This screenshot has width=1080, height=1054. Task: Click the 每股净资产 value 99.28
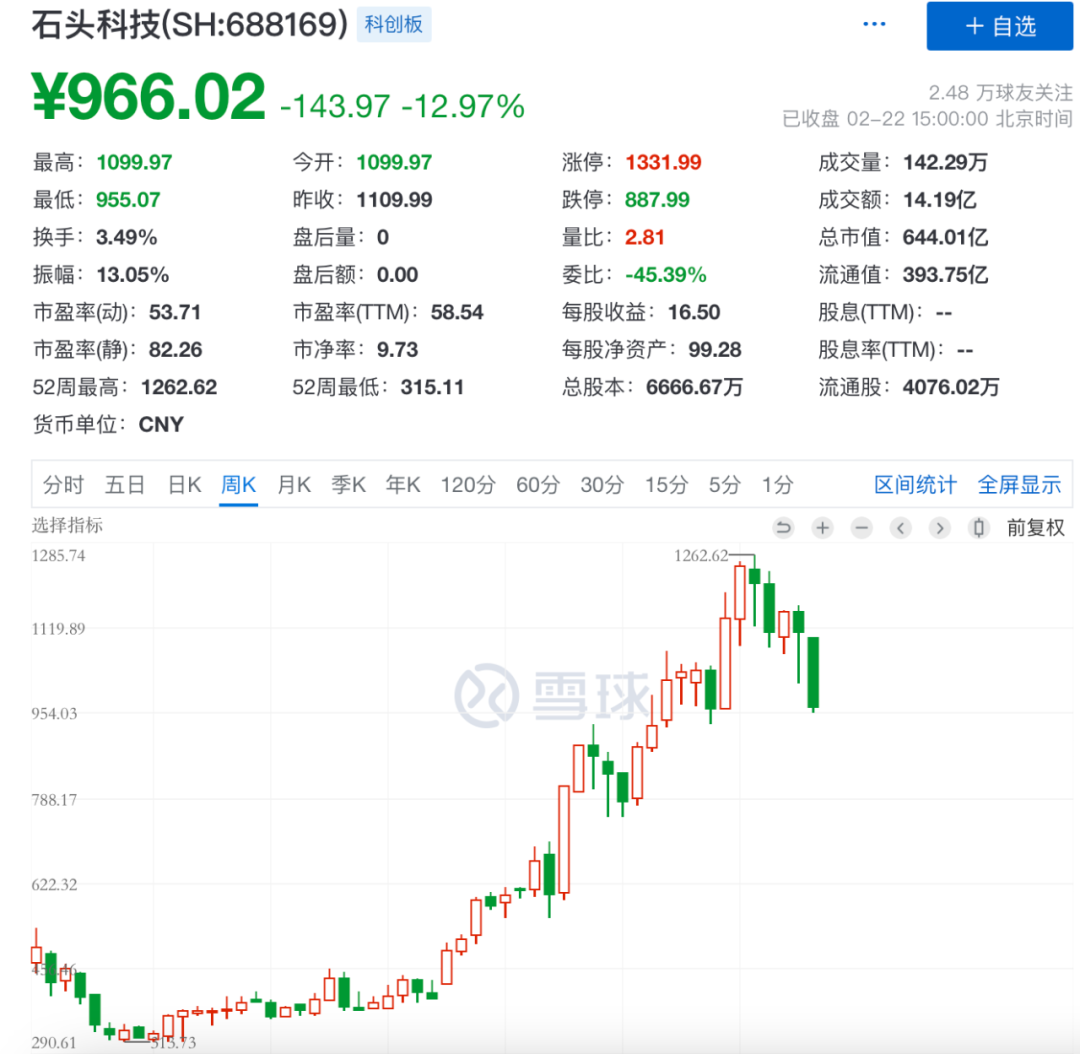(715, 350)
